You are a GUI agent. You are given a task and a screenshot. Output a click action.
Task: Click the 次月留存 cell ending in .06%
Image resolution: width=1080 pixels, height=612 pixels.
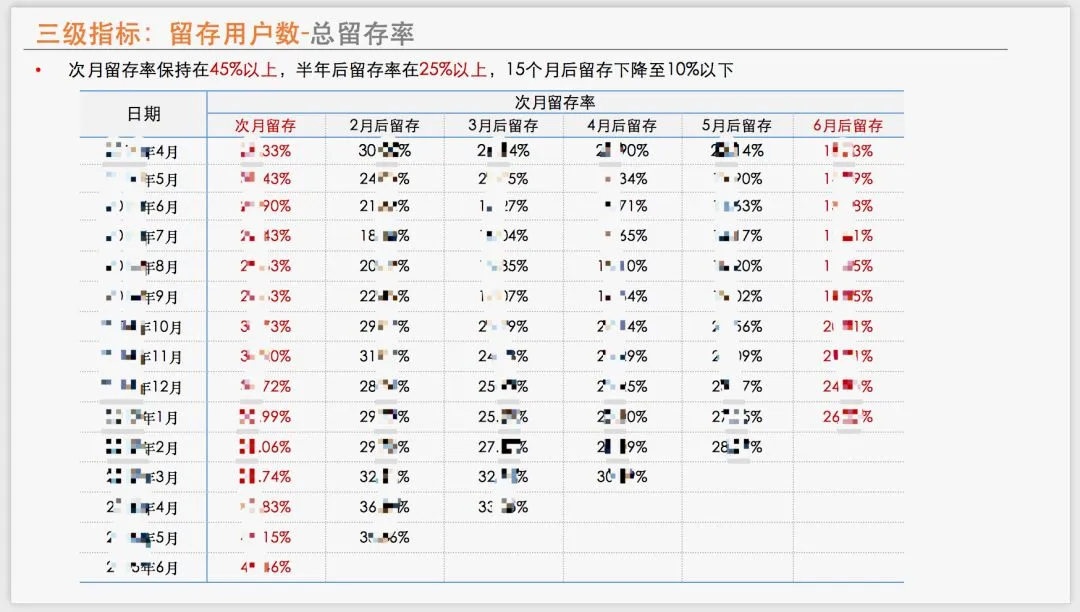[265, 447]
